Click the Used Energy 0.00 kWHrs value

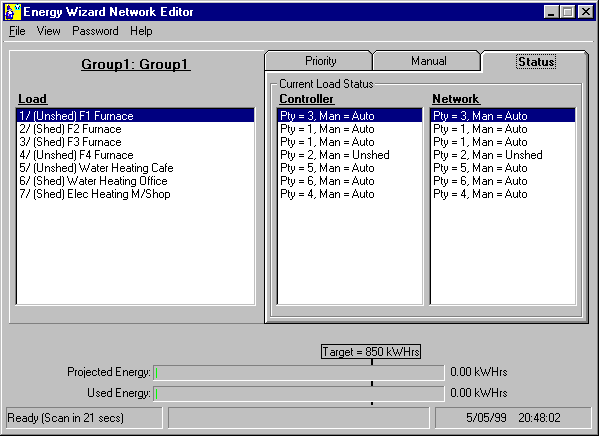[479, 393]
